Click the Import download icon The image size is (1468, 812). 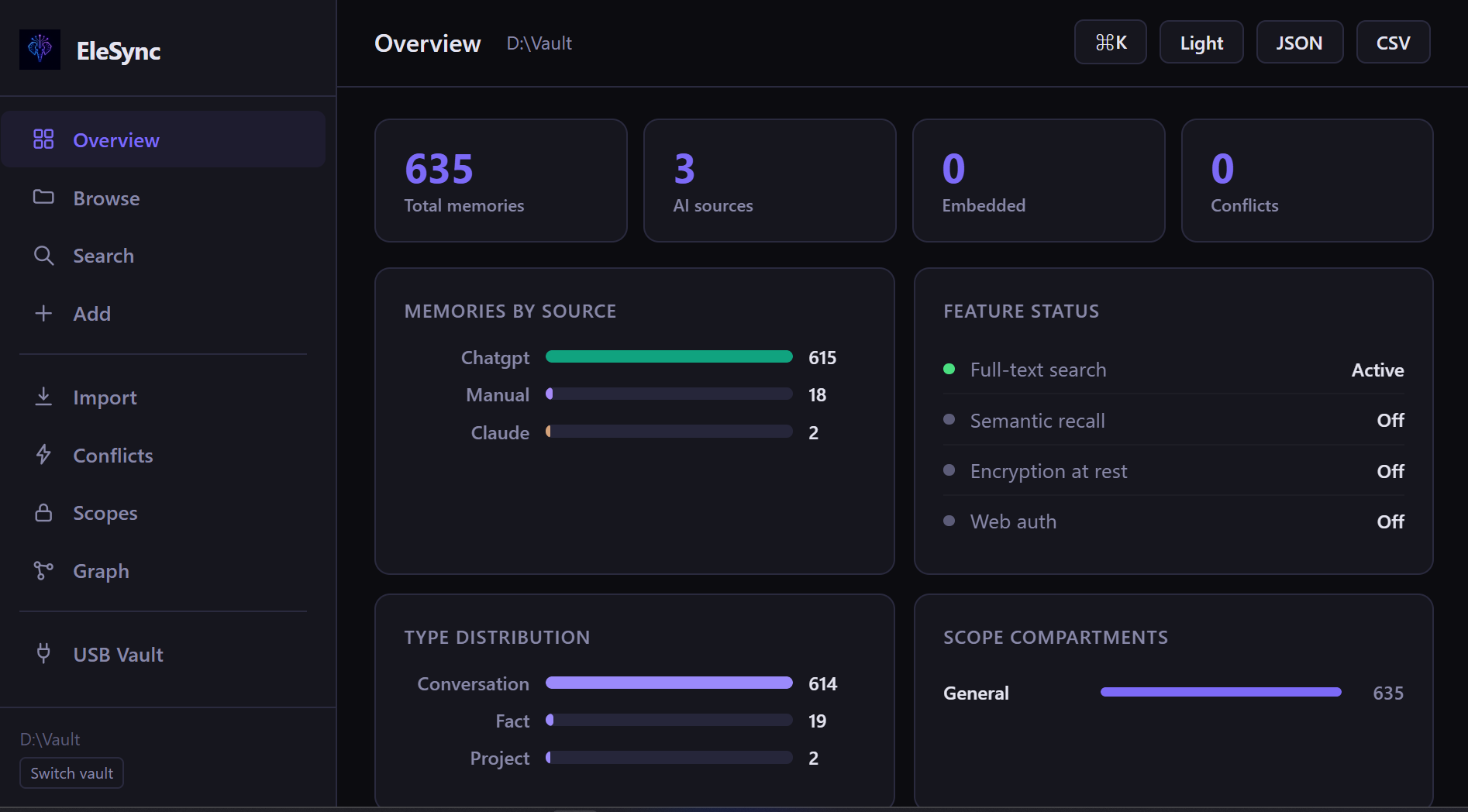coord(43,397)
